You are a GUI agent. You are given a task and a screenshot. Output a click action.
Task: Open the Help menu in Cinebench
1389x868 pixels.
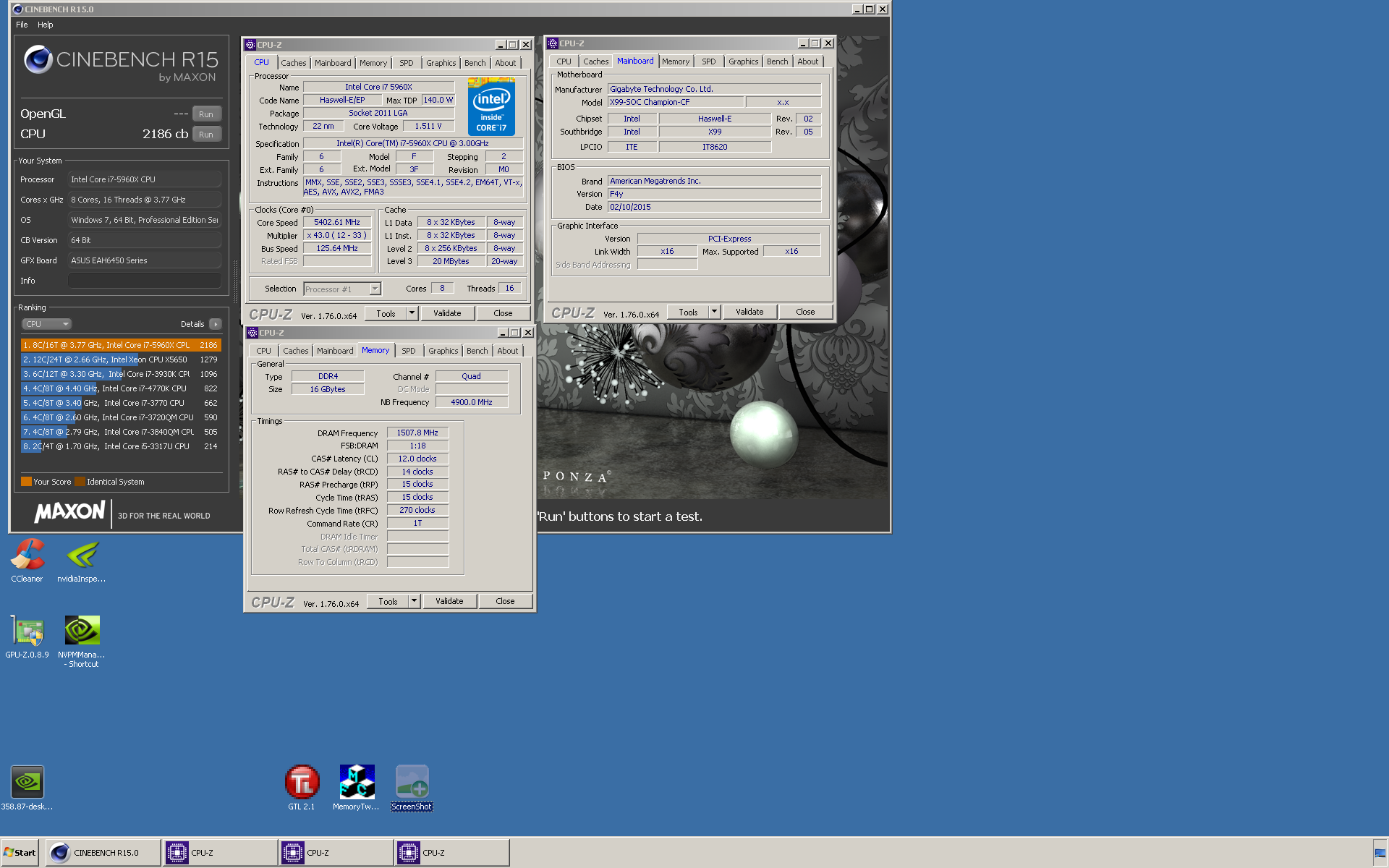pyautogui.click(x=45, y=25)
